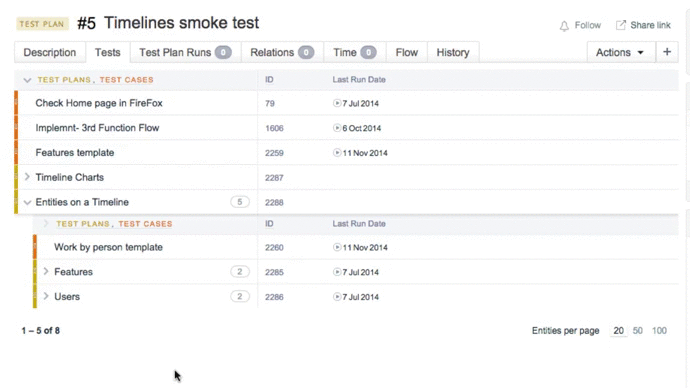
Task: Click run icon beside 7 Jul 2014 for ID 79
Action: coord(337,103)
